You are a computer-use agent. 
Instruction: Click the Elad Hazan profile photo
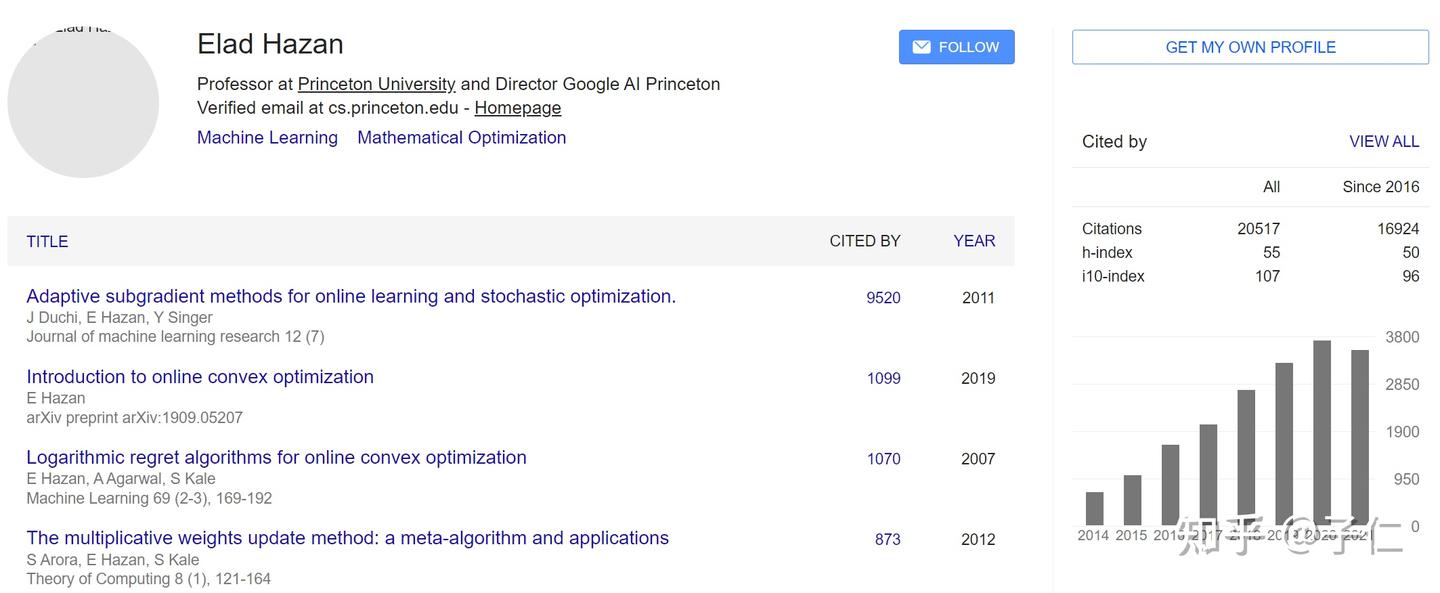(x=83, y=102)
